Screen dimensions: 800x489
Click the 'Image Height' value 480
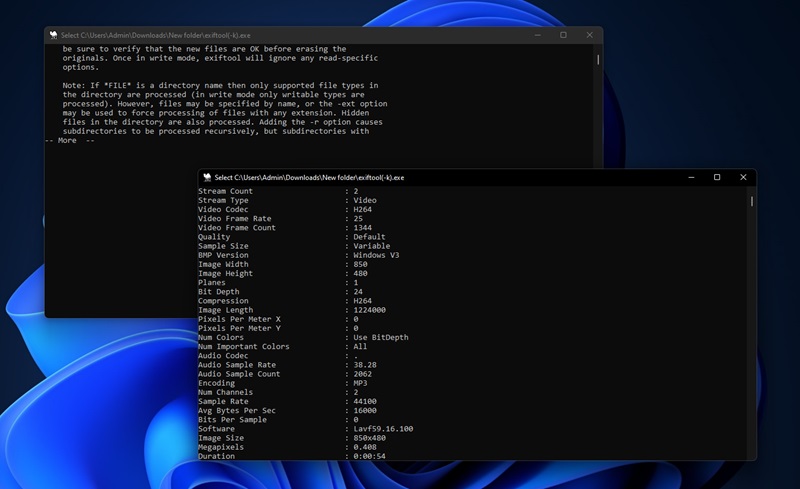[x=360, y=274]
